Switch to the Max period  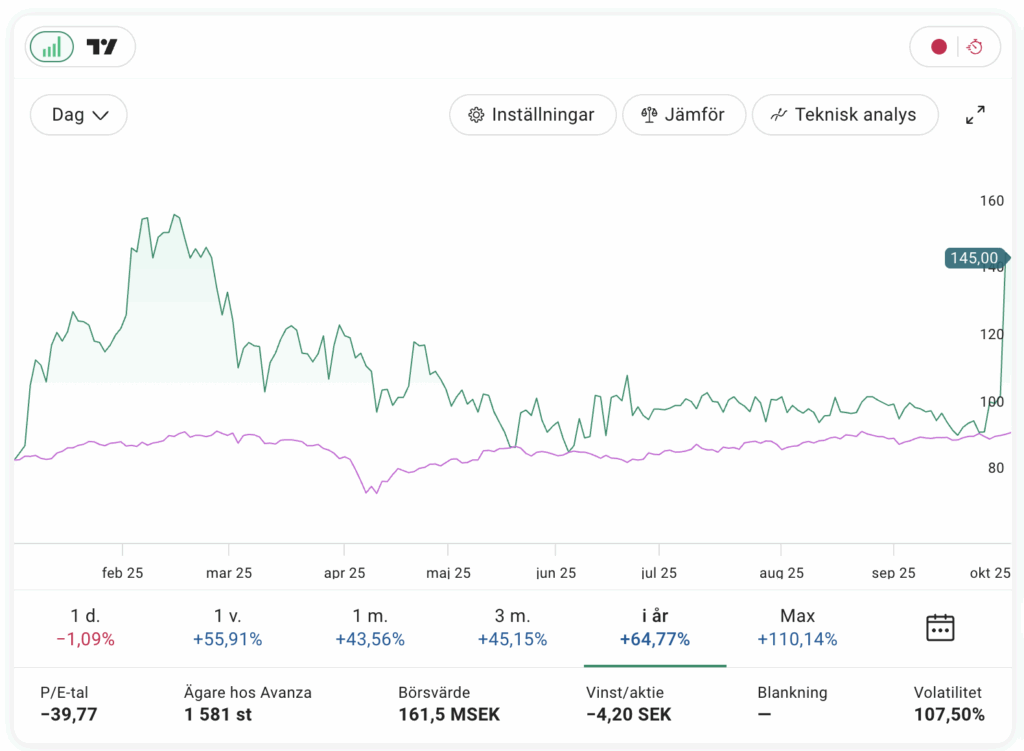tap(797, 628)
